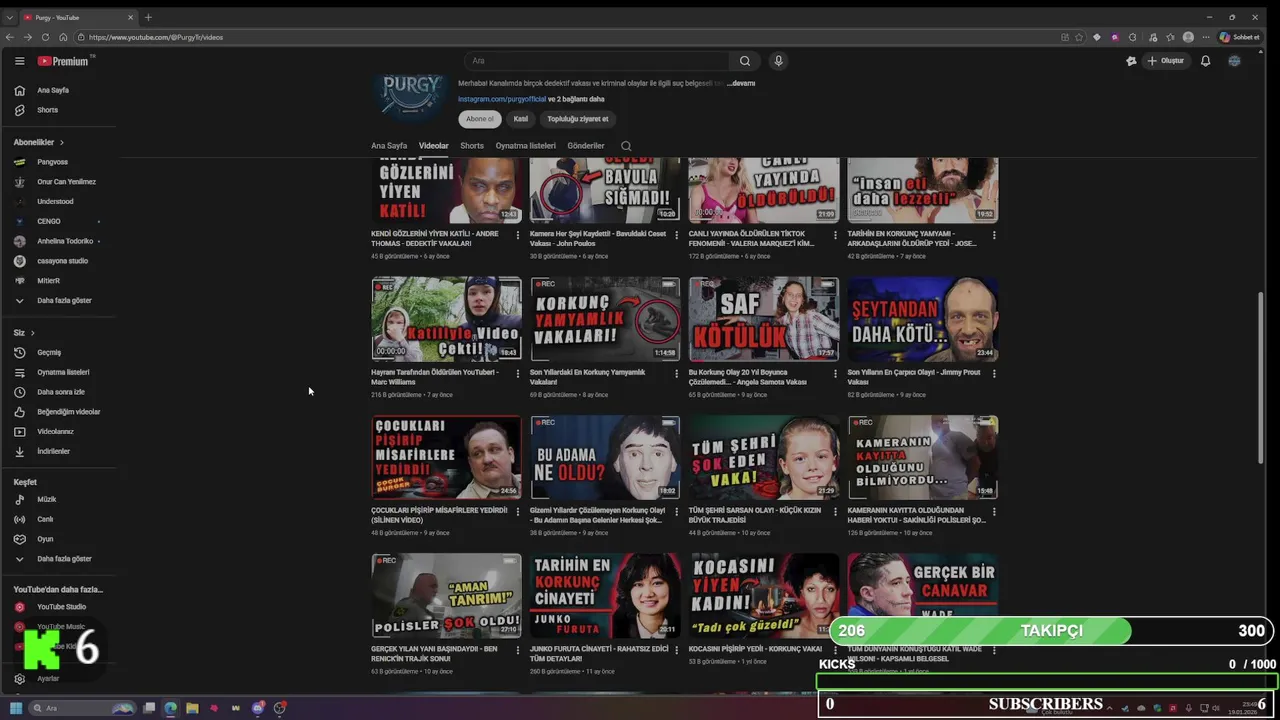Open File Explorer from taskbar
1280x720 pixels.
coord(192,708)
